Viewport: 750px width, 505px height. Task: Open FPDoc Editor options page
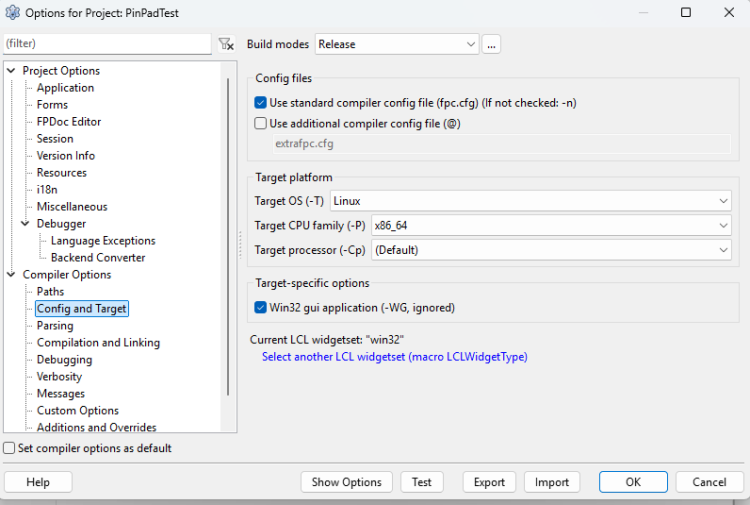[x=69, y=122]
